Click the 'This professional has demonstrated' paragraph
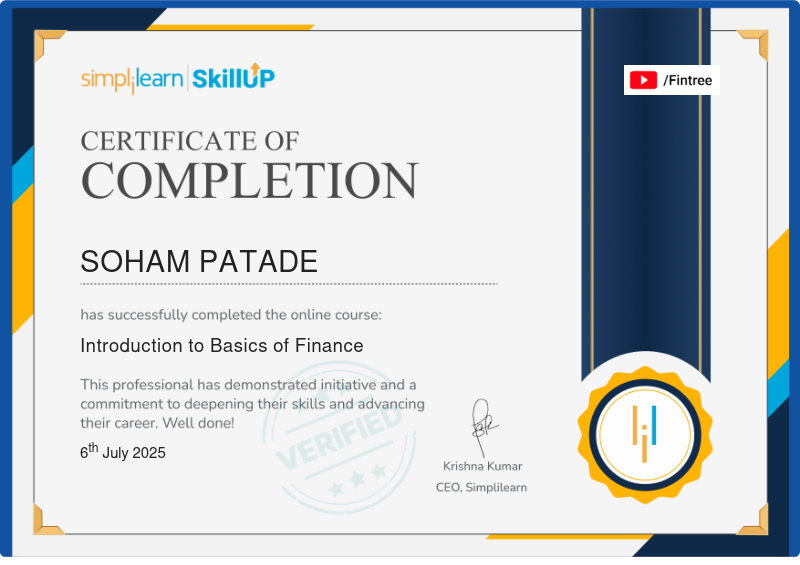Screen dimensions: 800x565 pyautogui.click(x=253, y=404)
